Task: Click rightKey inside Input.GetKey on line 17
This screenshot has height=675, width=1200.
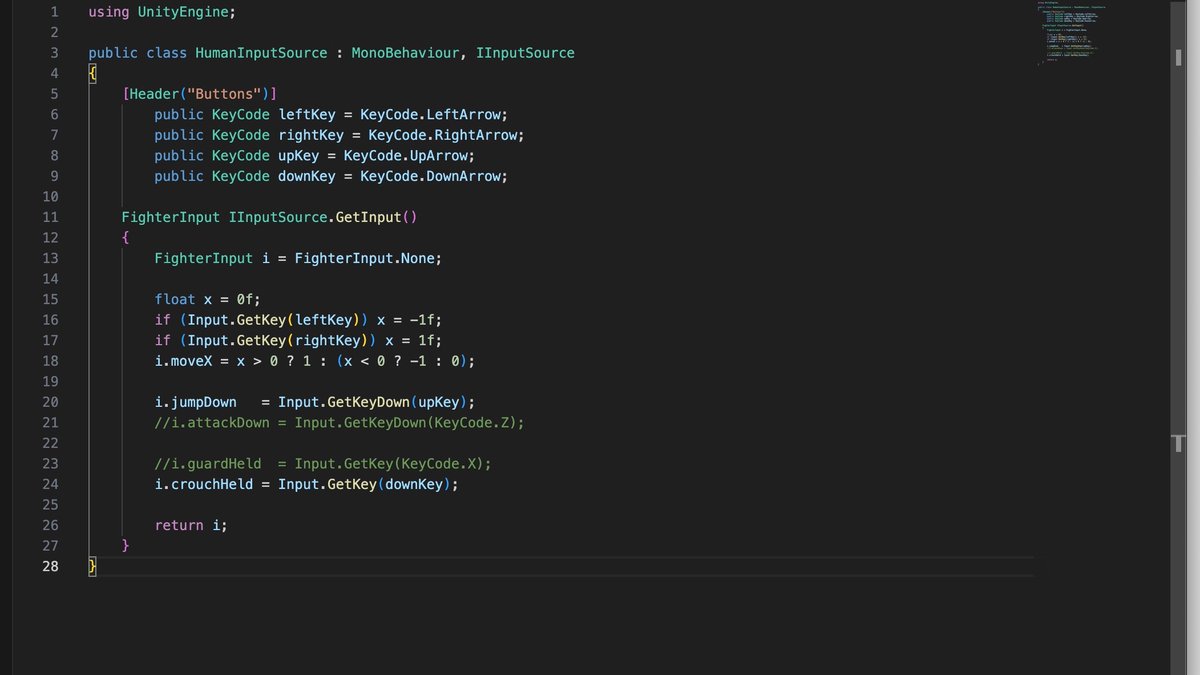Action: 327,340
